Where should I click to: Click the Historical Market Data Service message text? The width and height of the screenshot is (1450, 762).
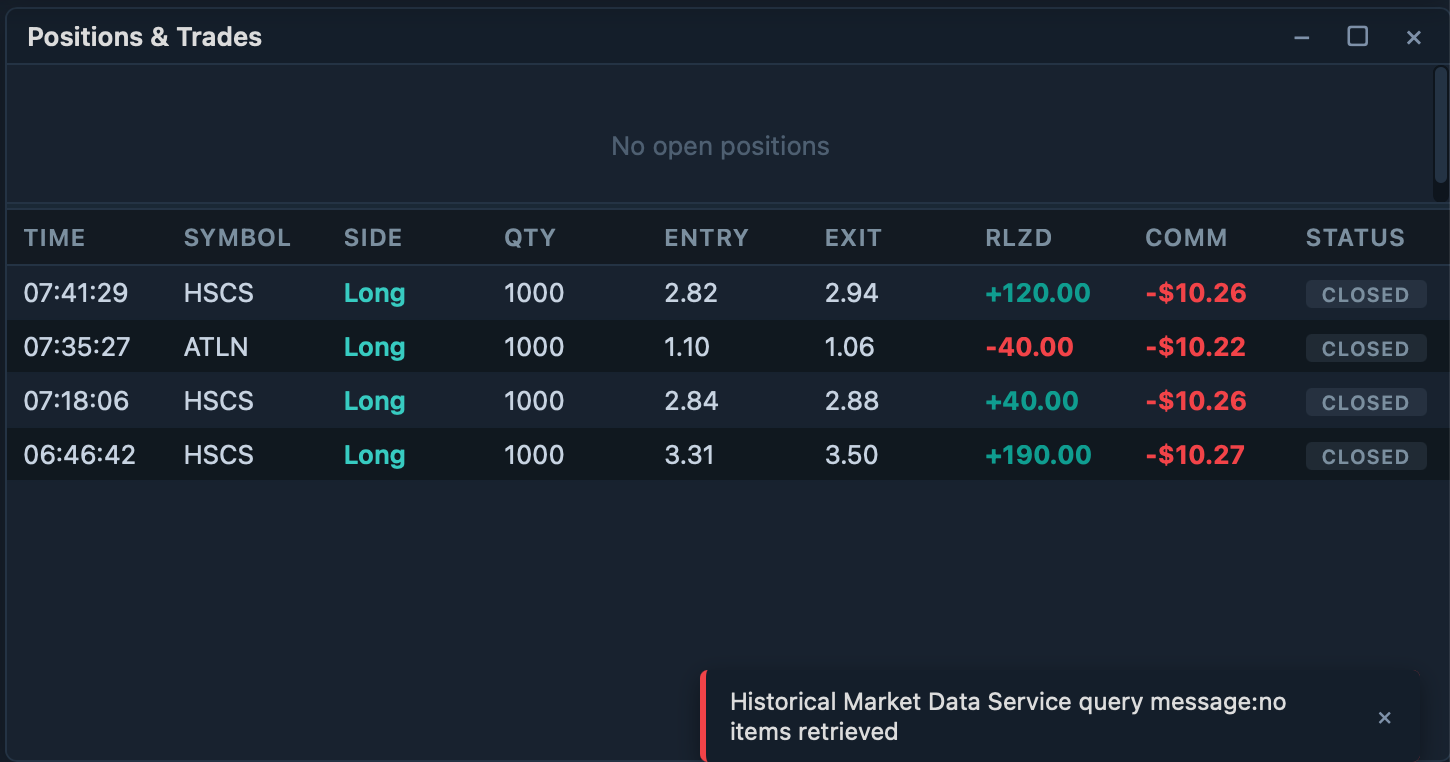(1008, 716)
